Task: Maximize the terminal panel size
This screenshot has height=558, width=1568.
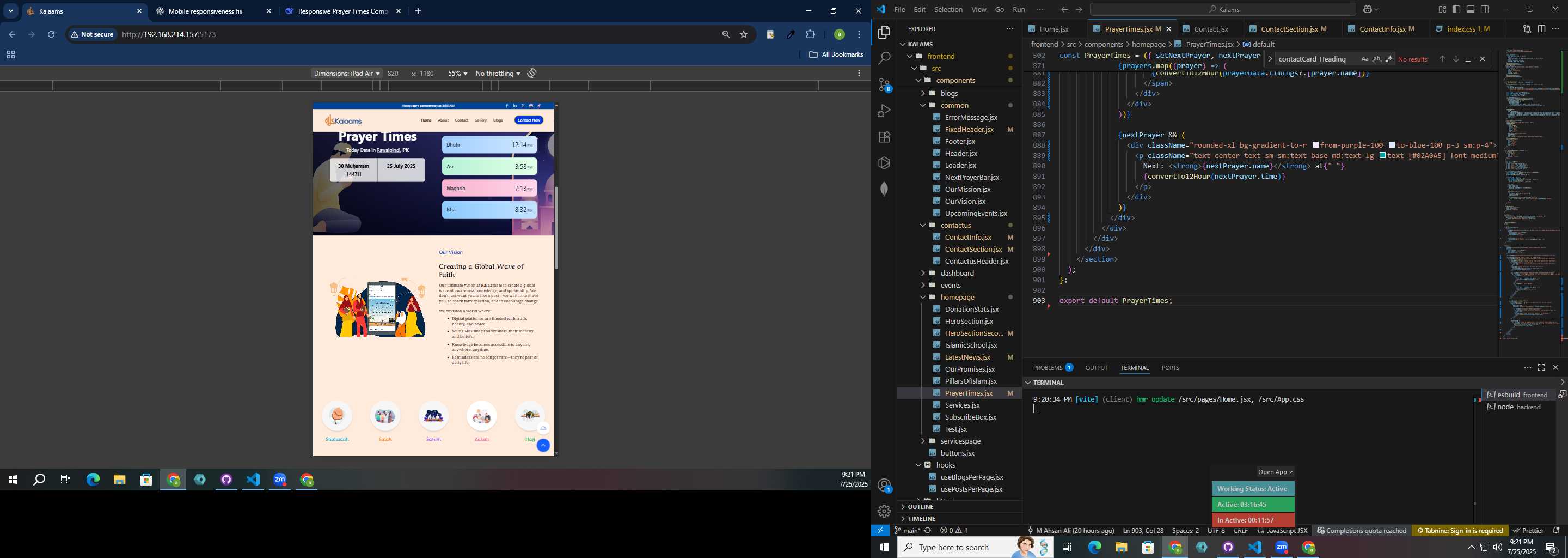Action: click(1541, 367)
